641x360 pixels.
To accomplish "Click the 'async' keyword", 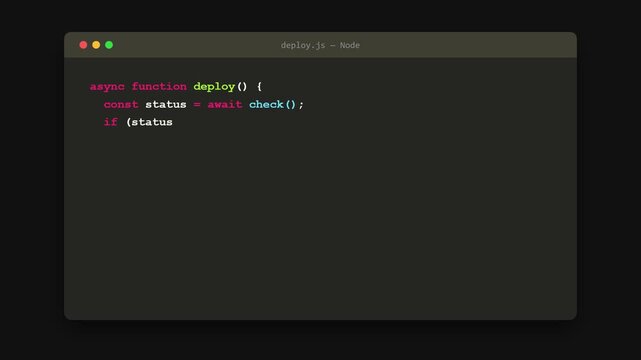I will click(107, 87).
